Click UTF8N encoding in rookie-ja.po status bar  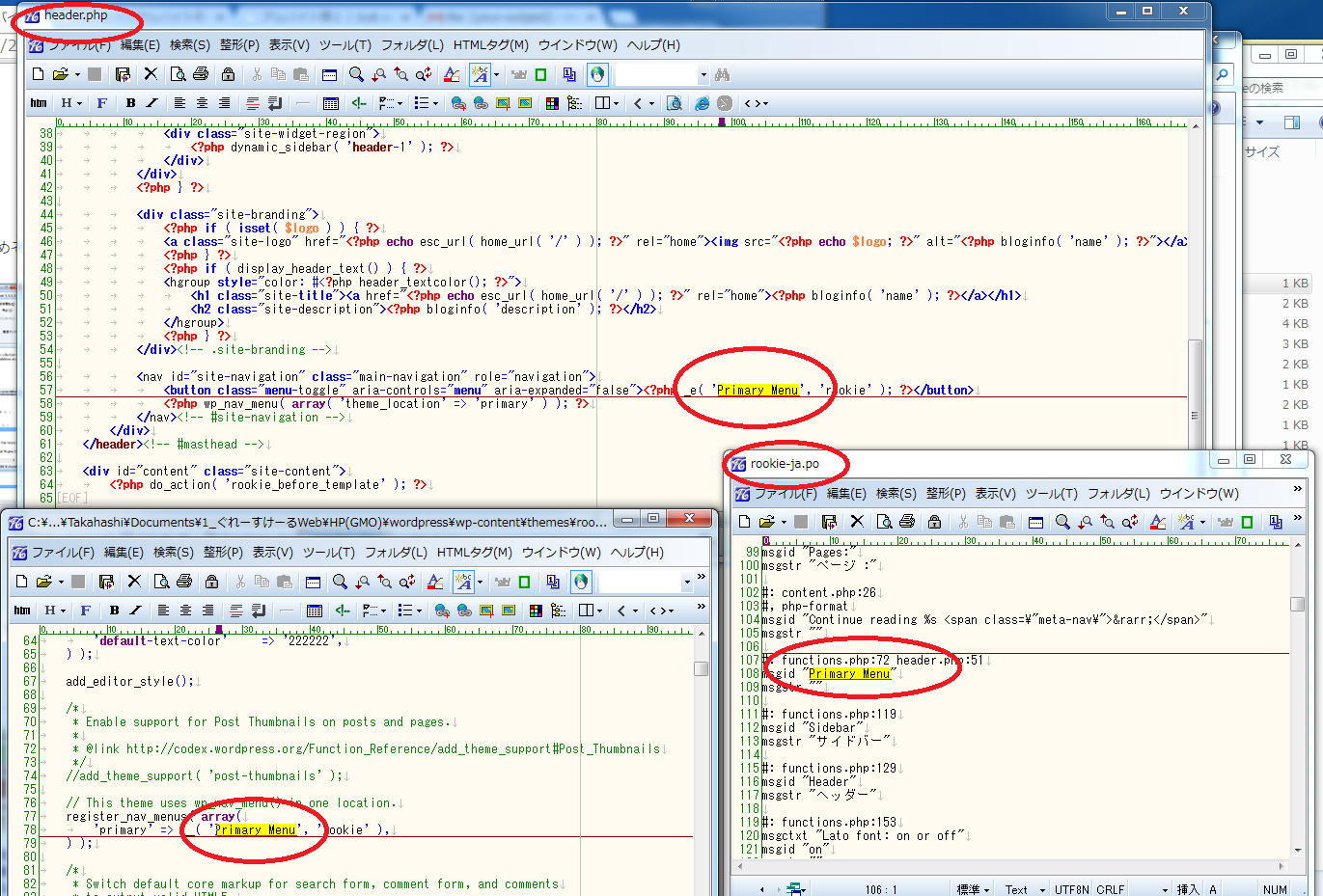[1072, 889]
